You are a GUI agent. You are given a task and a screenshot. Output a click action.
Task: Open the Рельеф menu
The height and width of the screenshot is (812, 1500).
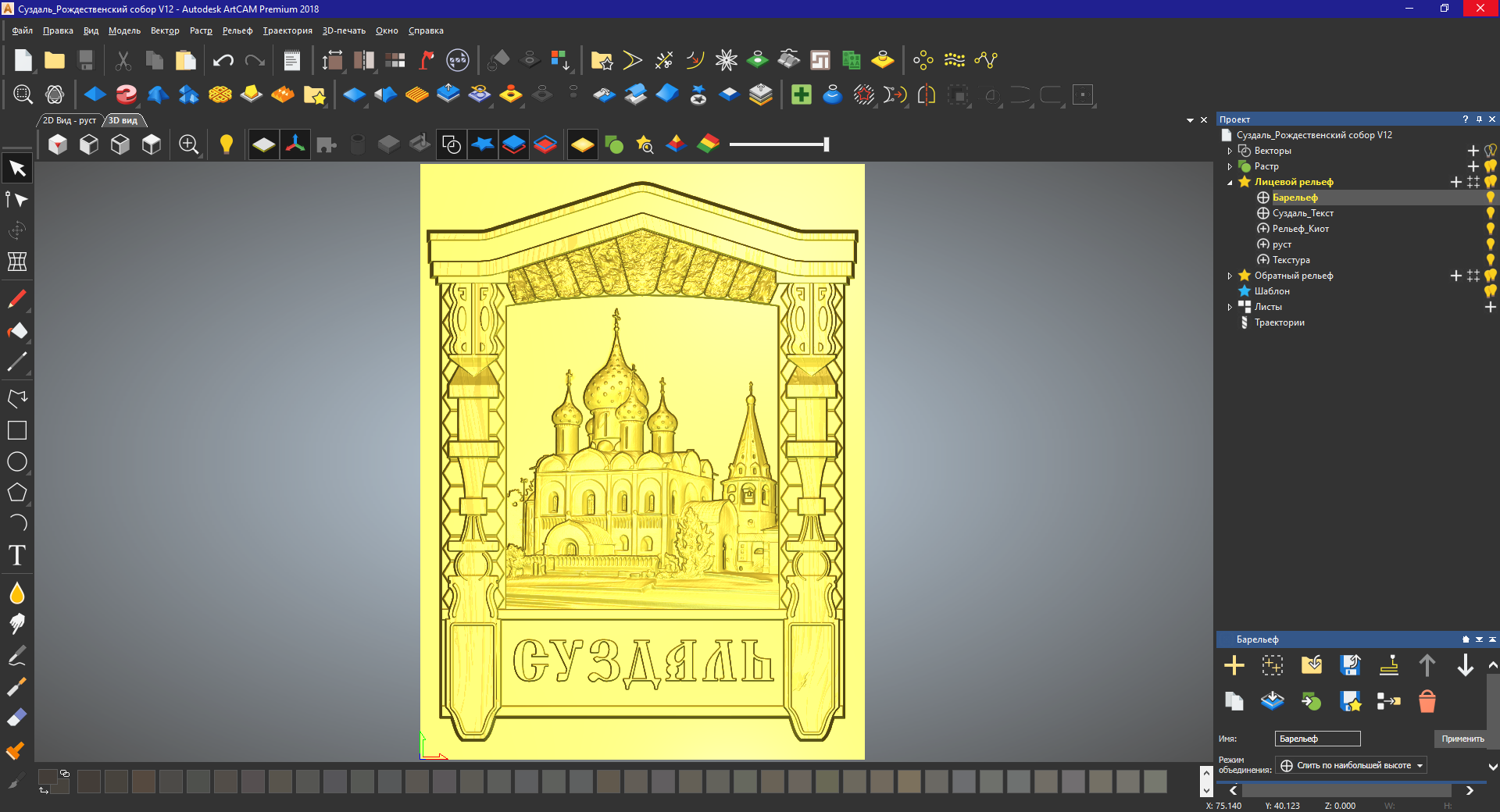pyautogui.click(x=237, y=30)
